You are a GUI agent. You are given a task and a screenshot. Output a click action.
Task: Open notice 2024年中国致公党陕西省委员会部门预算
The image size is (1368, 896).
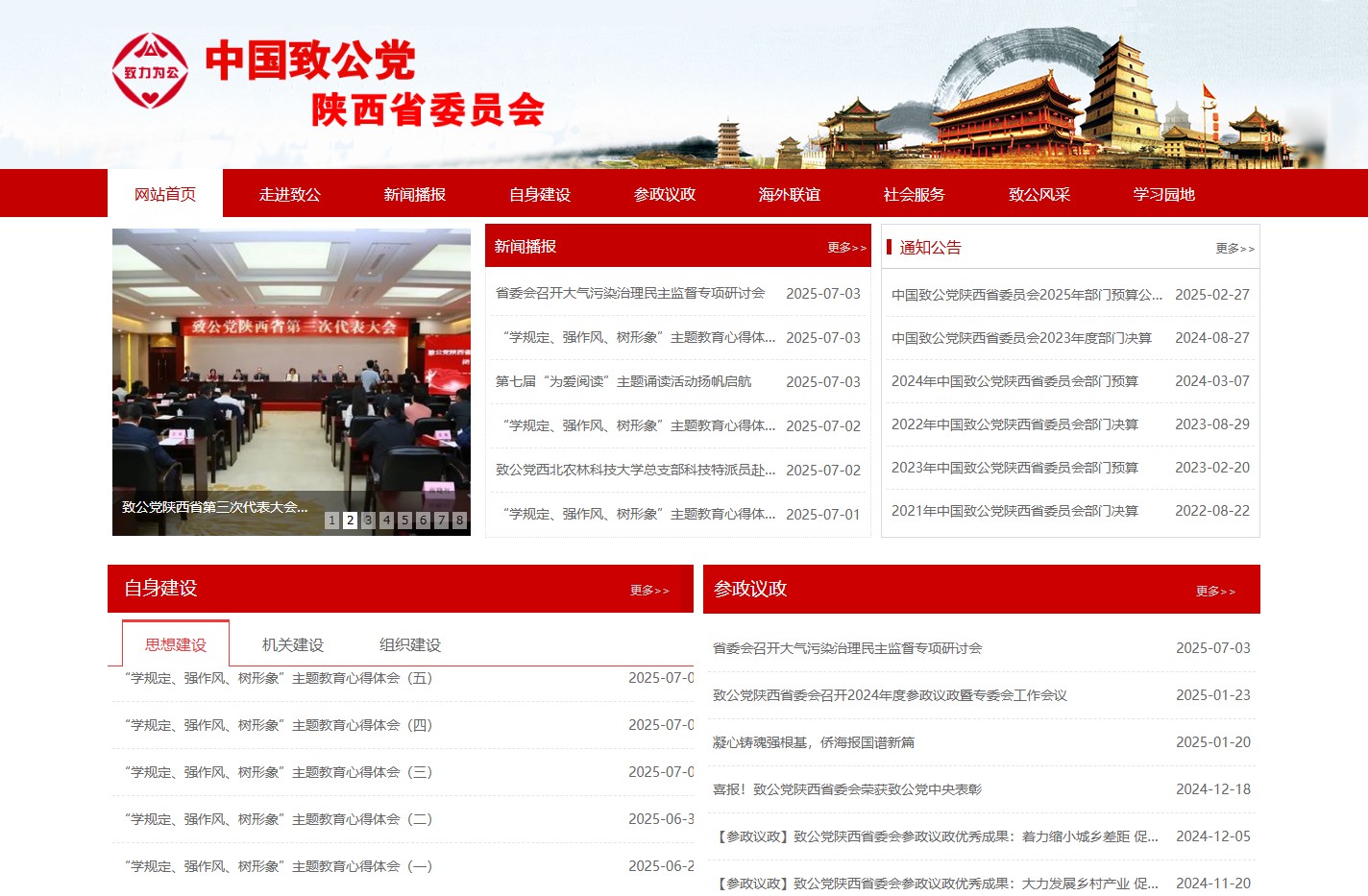[1014, 381]
